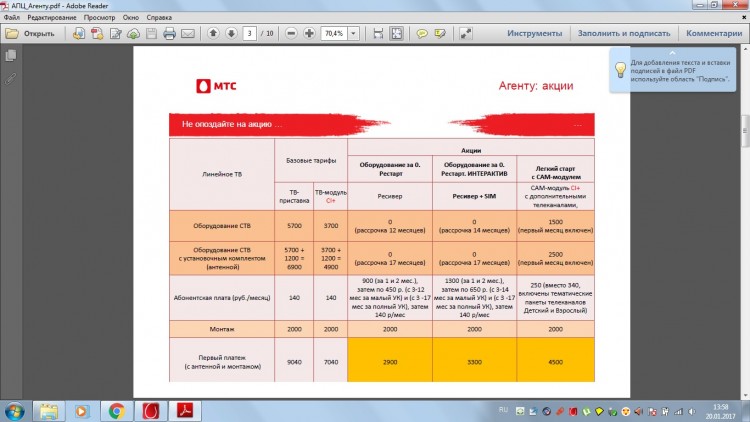Open the zoom level dropdown arrow

point(353,33)
